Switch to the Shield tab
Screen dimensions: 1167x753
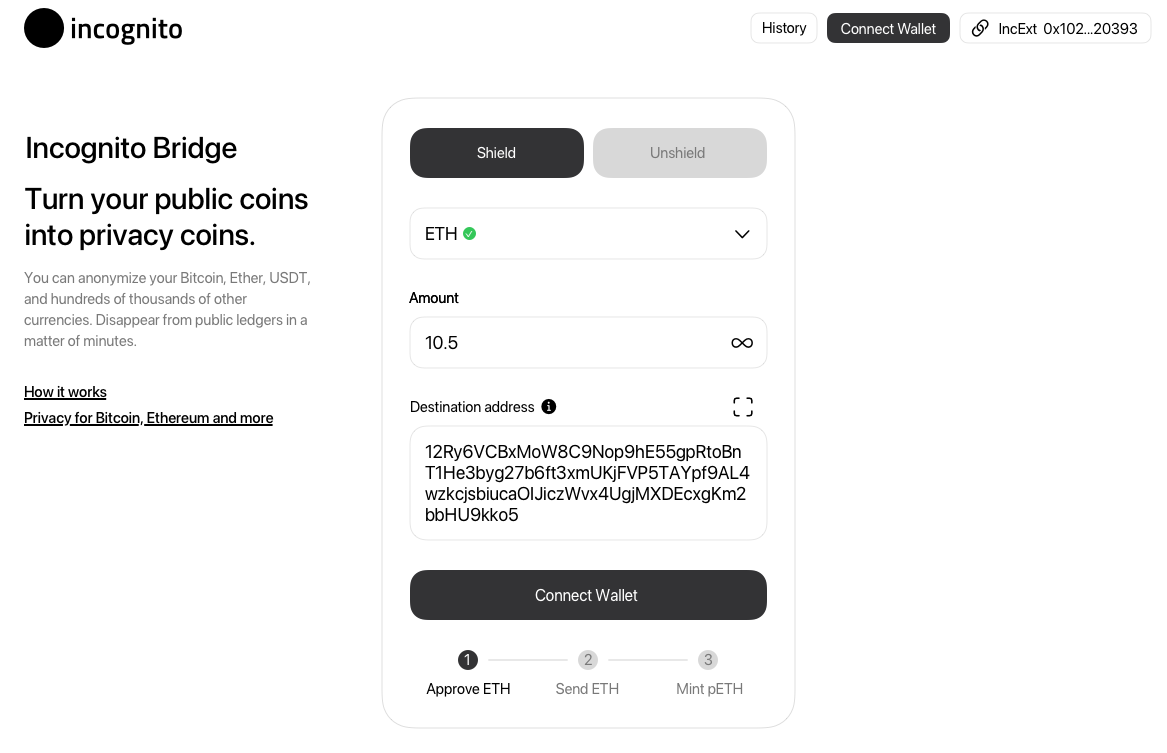(x=496, y=153)
